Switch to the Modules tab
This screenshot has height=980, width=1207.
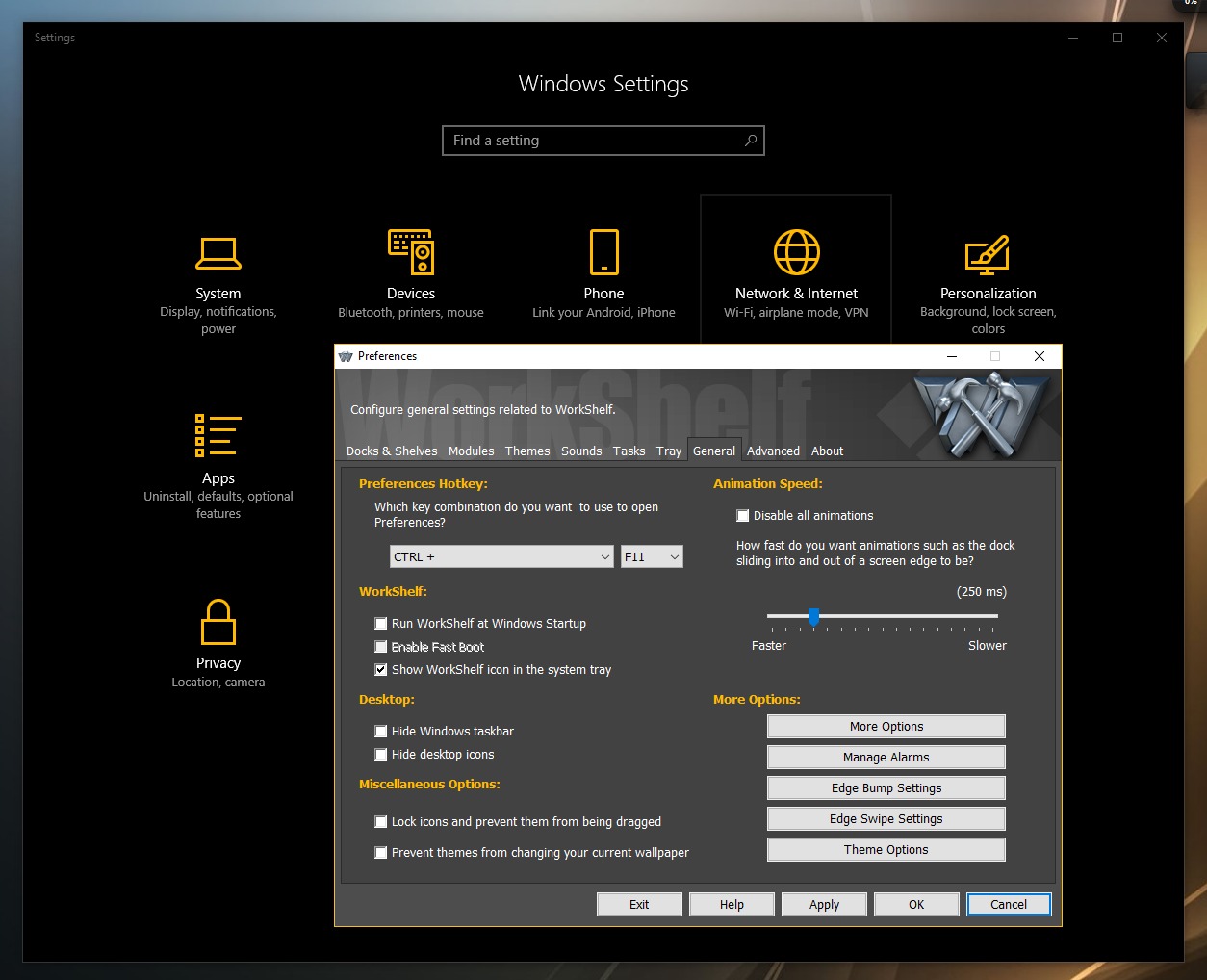point(472,451)
